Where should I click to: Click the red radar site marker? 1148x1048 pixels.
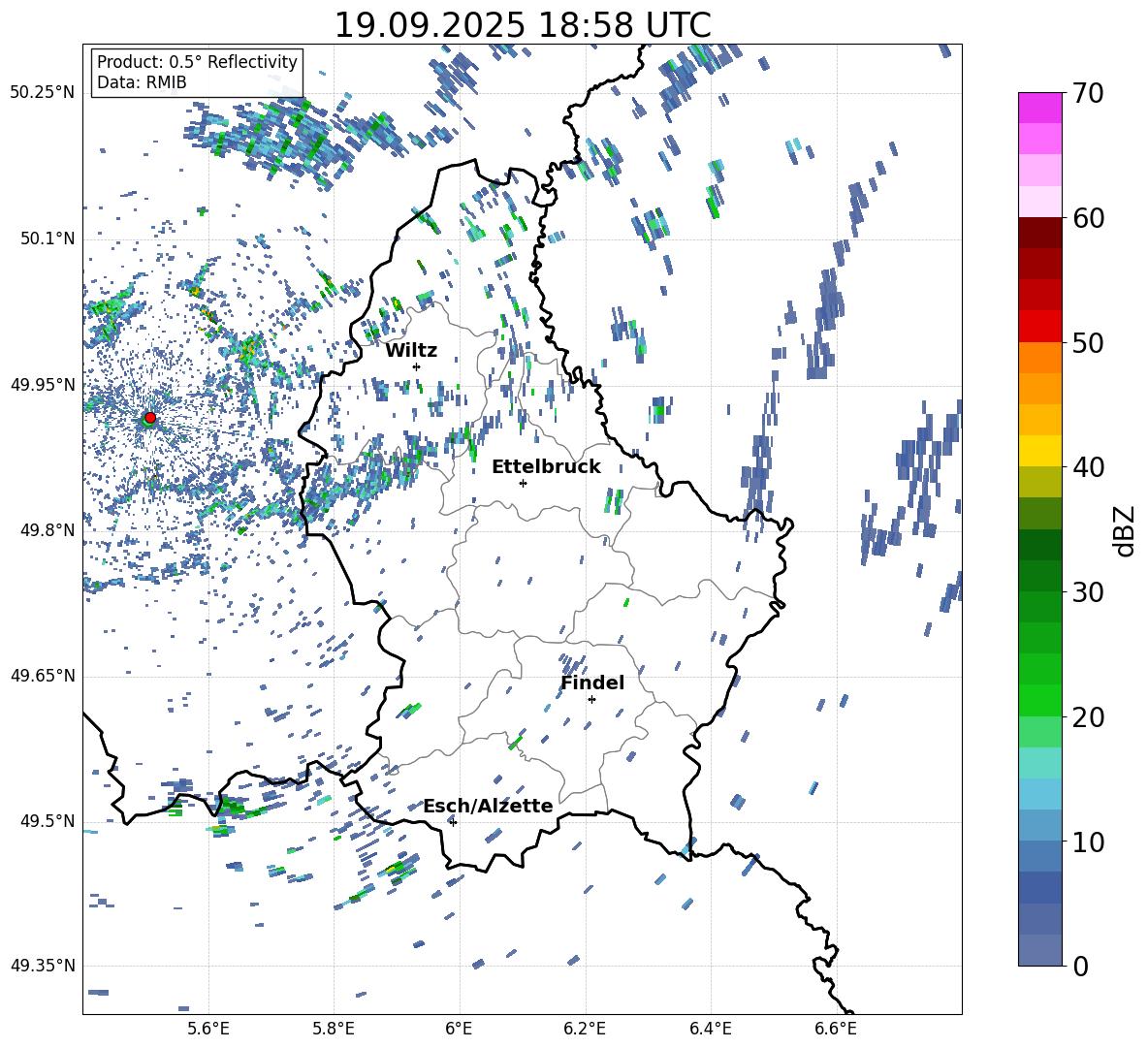(150, 418)
